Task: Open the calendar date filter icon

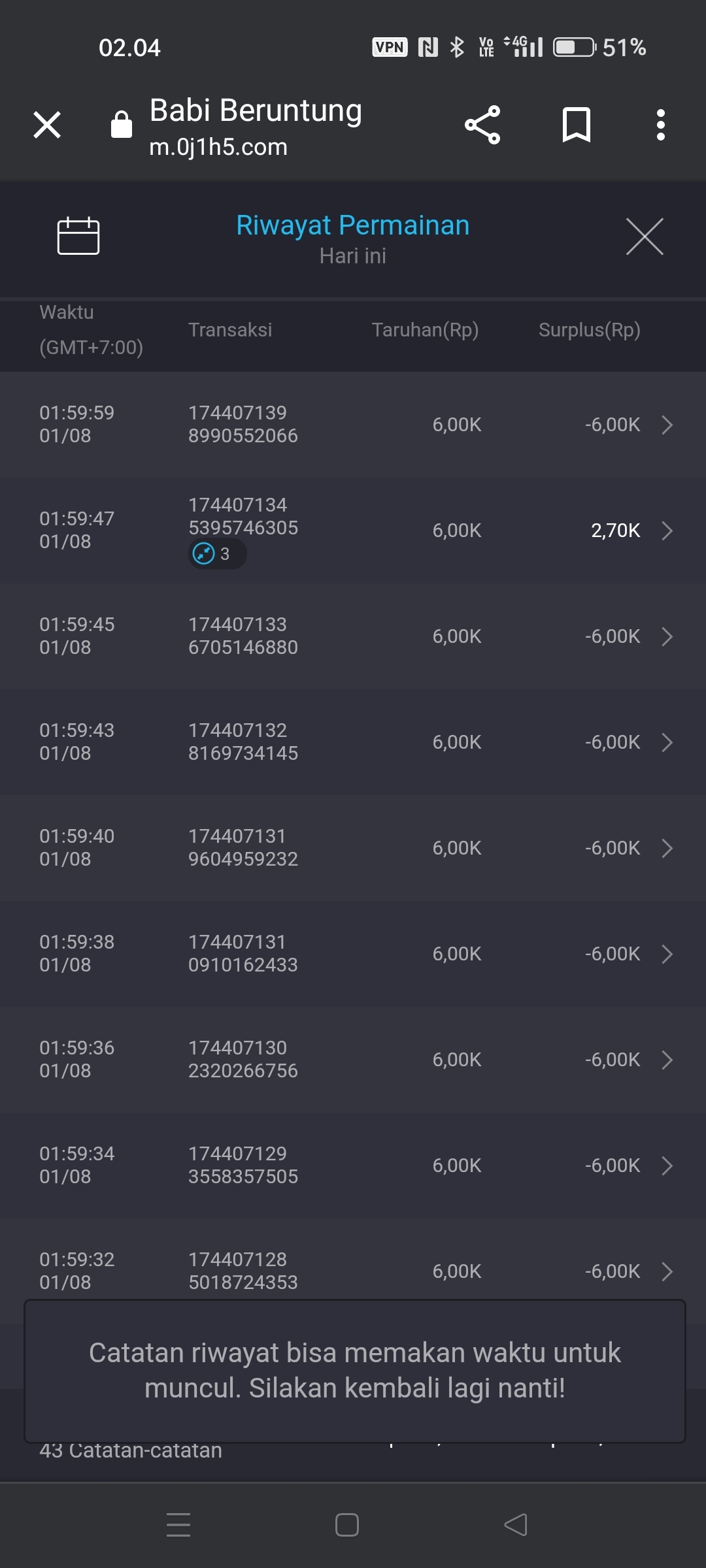Action: pyautogui.click(x=78, y=236)
